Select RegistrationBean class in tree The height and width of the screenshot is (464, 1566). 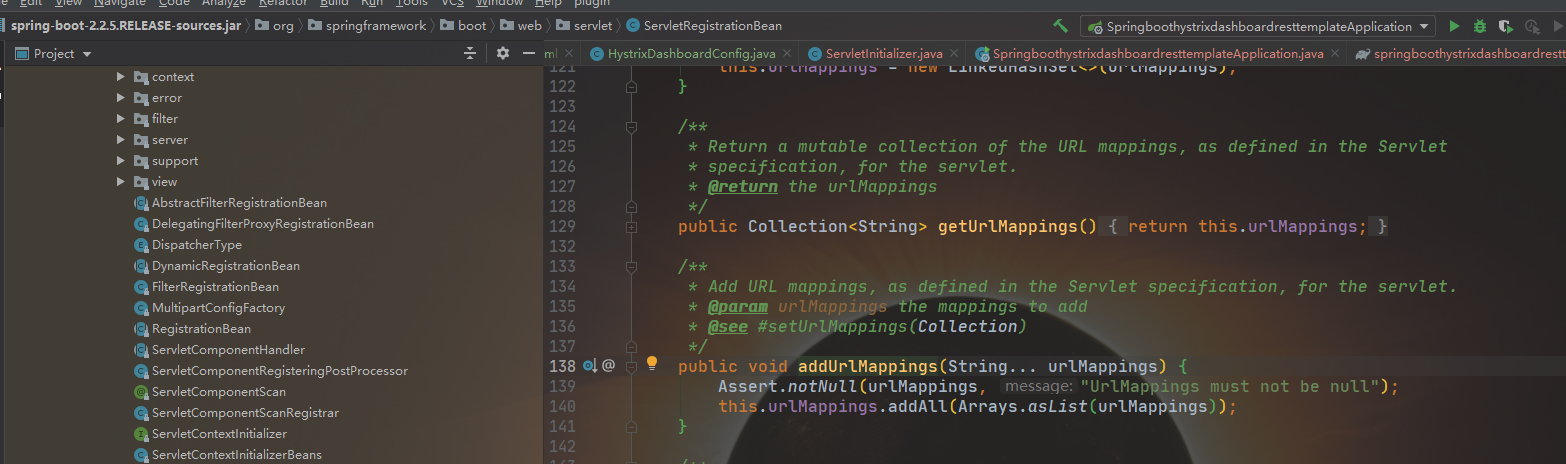pos(201,329)
